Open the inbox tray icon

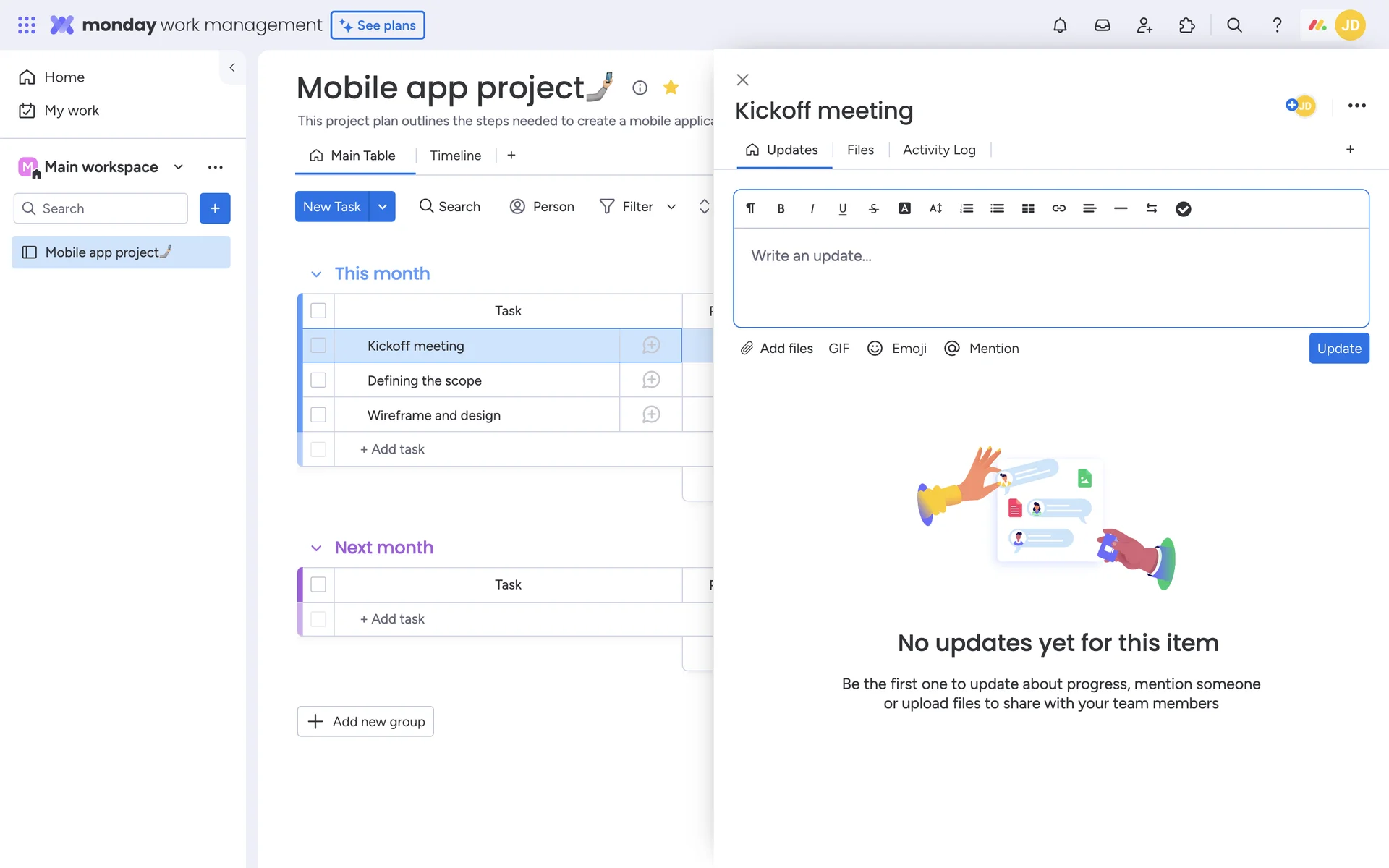[1102, 25]
